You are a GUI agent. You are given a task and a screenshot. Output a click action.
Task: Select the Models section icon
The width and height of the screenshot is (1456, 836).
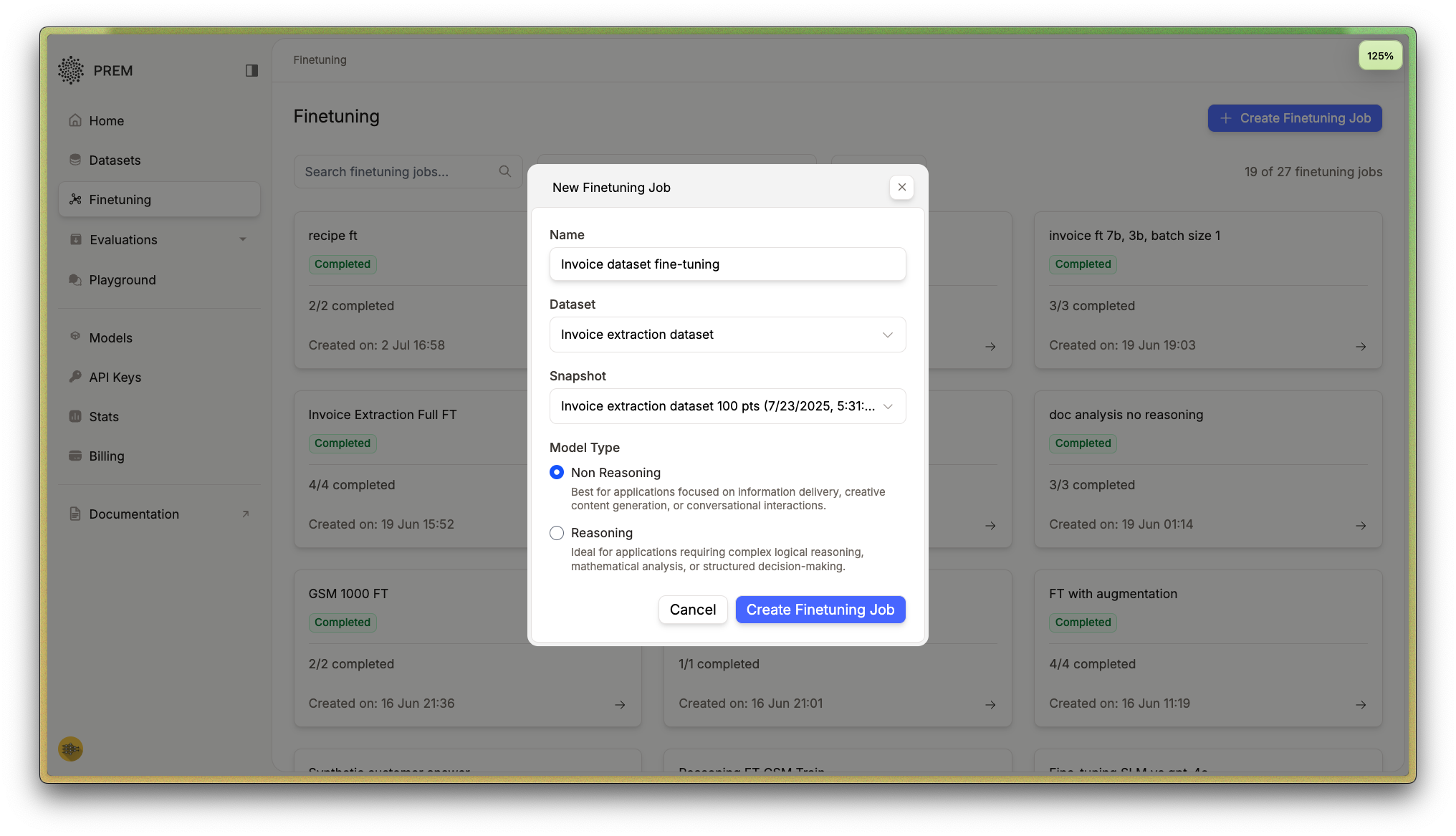coord(76,337)
